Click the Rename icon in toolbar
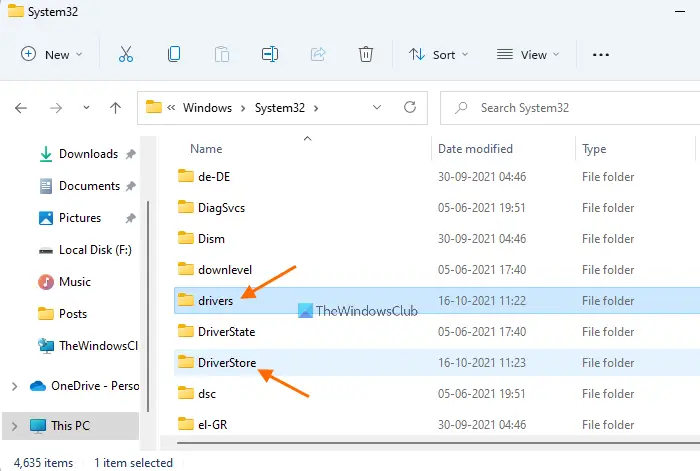 270,54
